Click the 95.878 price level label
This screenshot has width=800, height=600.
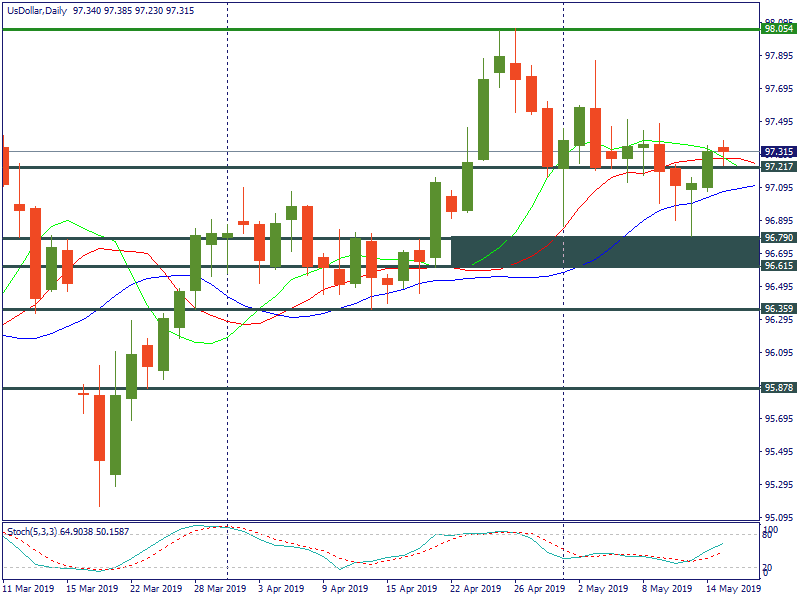(778, 388)
